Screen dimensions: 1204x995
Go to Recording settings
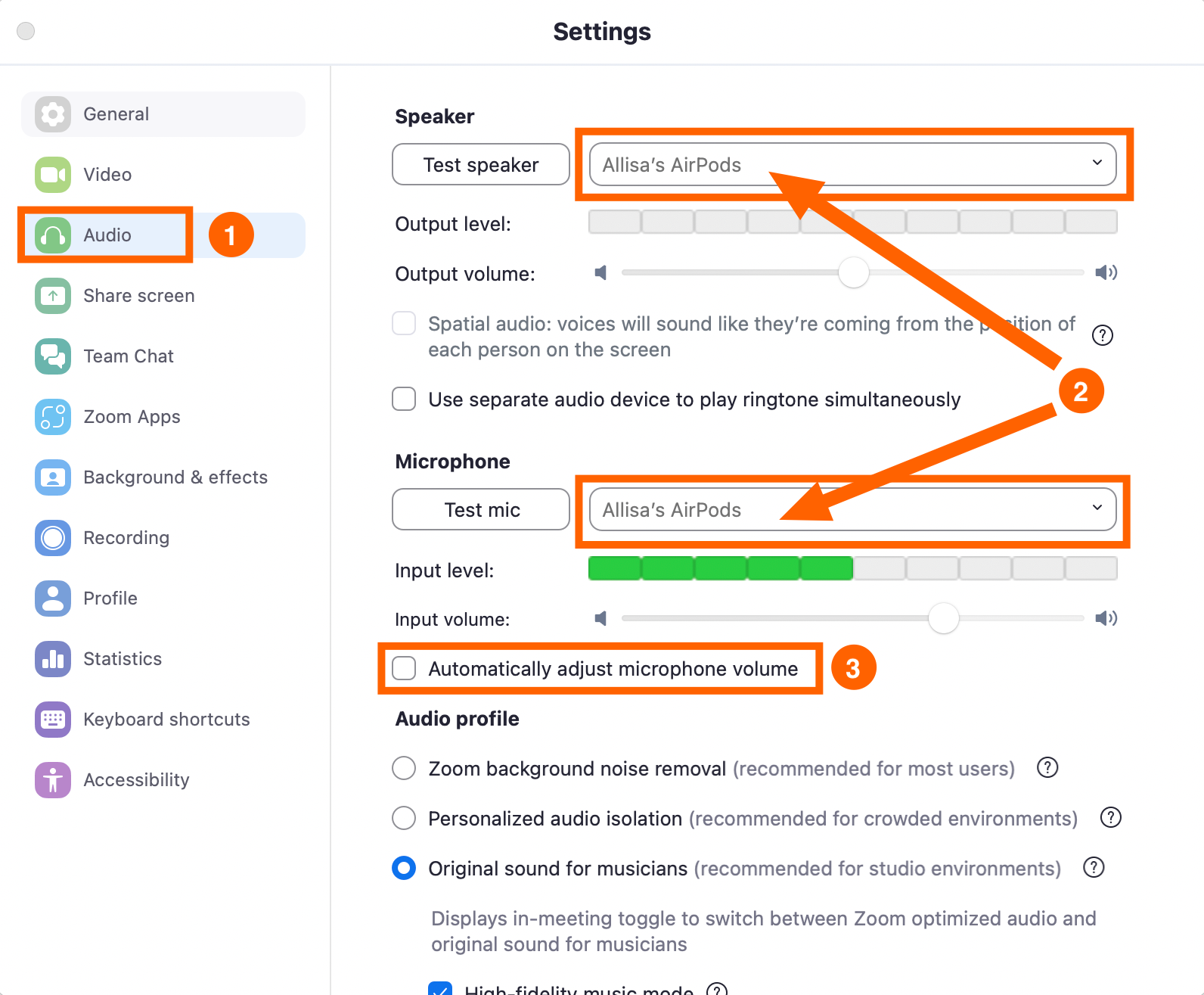point(163,538)
